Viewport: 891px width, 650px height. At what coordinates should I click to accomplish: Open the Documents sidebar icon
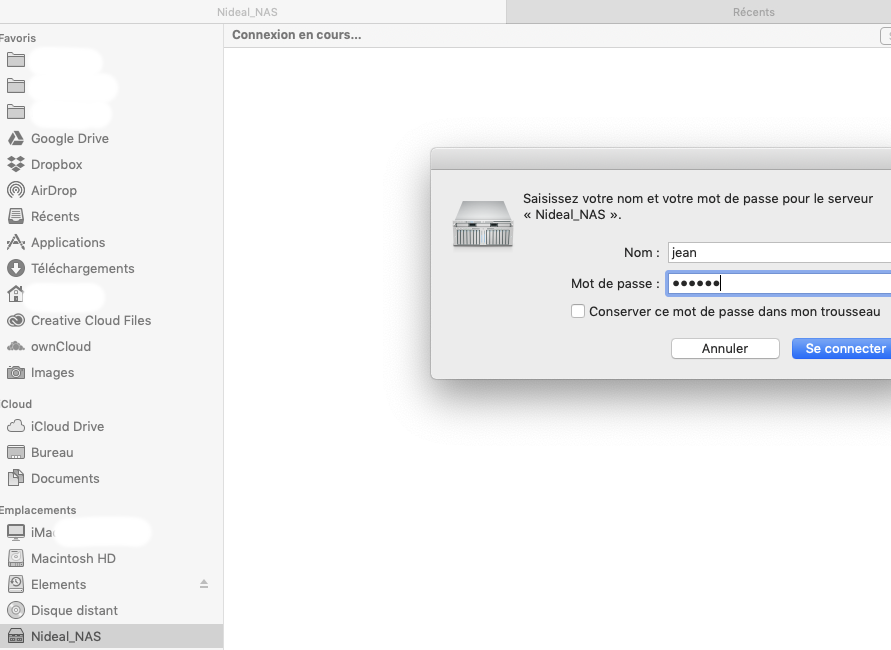coord(15,478)
